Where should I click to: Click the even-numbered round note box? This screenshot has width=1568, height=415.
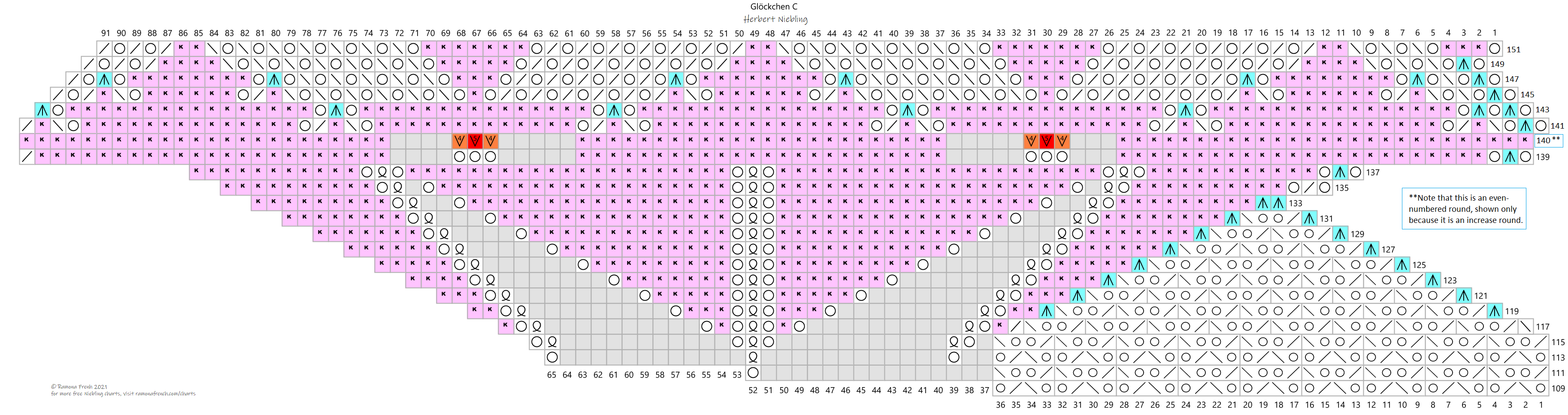(1463, 209)
